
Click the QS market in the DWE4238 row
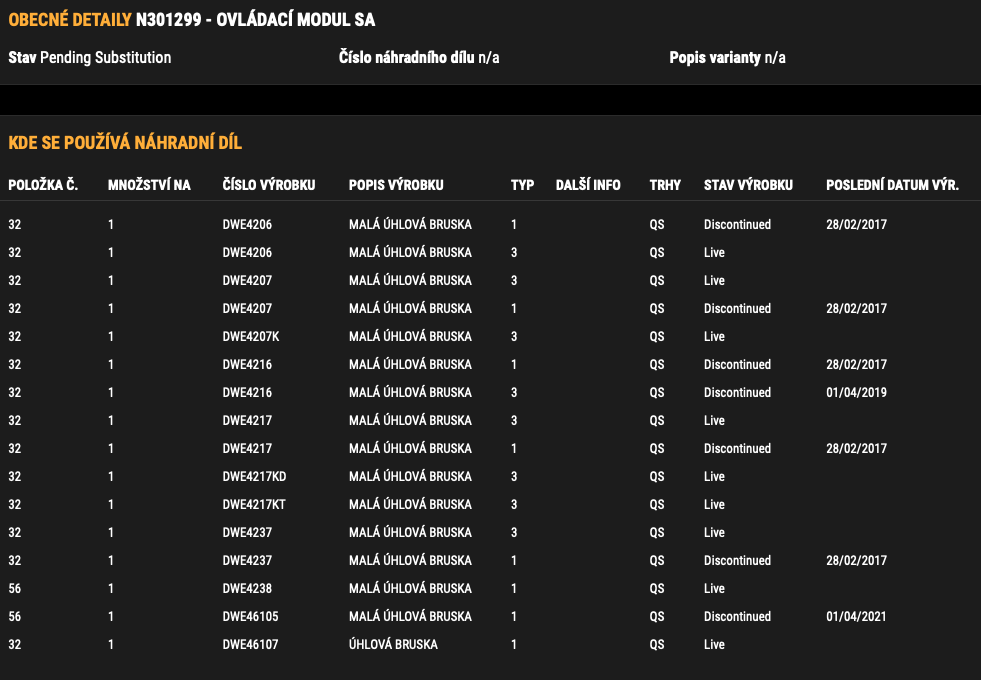click(x=657, y=589)
